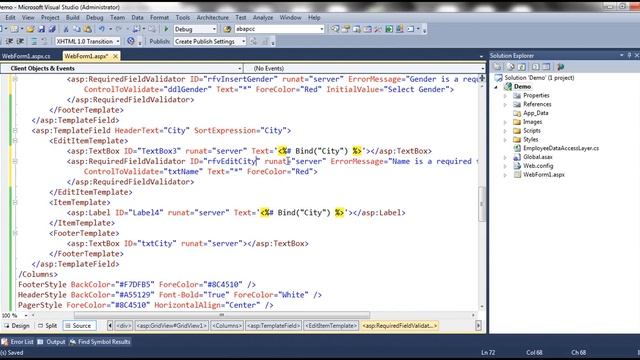Viewport: 640px width, 360px height.
Task: Collapse the City TemplateField code outline
Action: (x=15, y=131)
